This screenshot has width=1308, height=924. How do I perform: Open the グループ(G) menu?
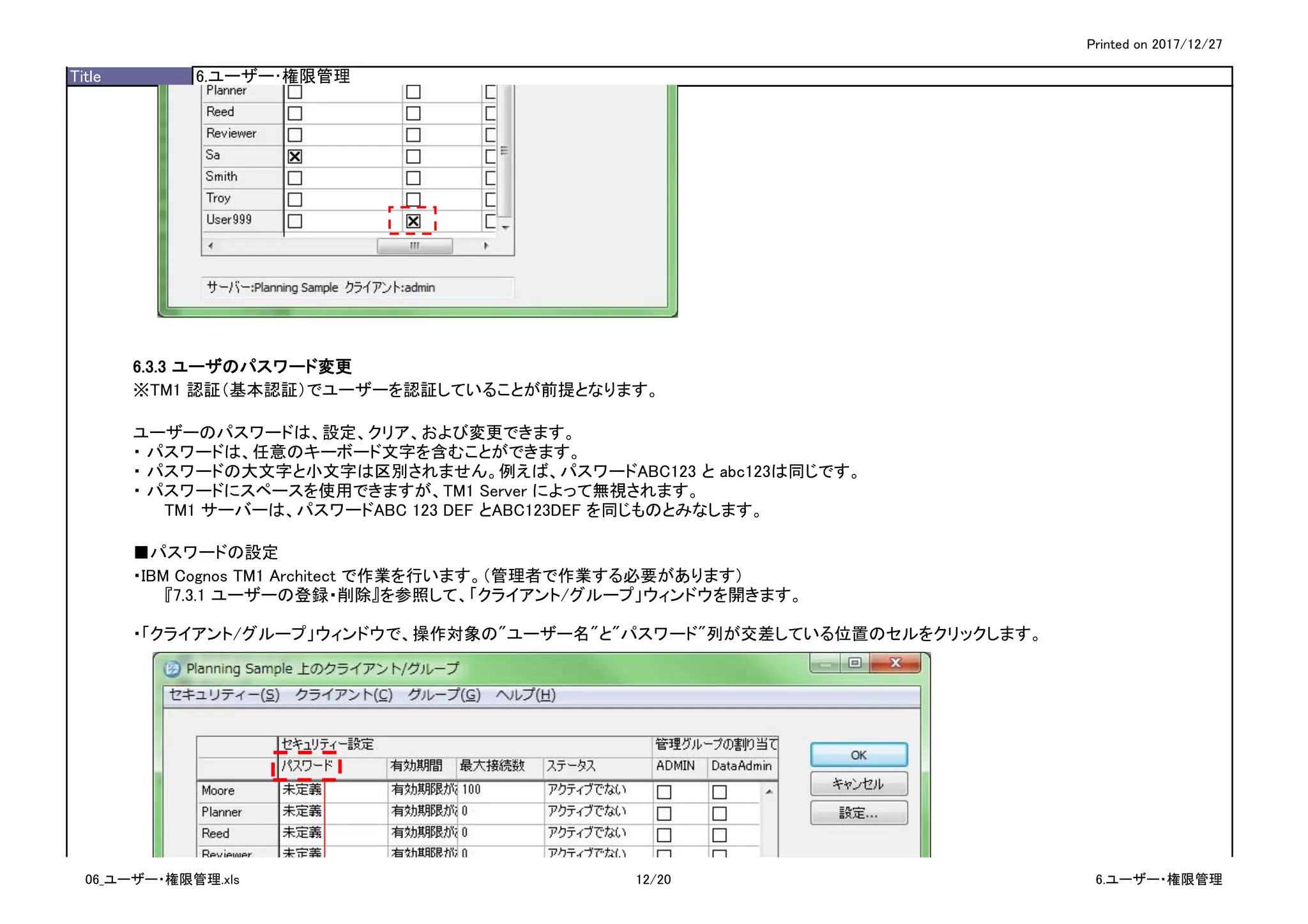444,695
